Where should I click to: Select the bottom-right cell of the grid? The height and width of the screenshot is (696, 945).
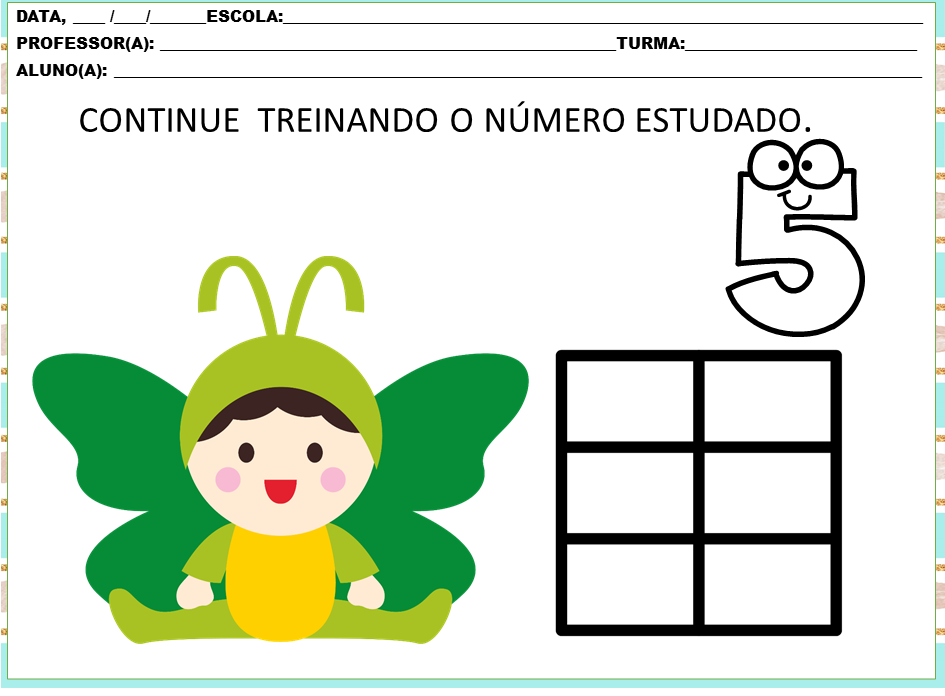tap(768, 584)
